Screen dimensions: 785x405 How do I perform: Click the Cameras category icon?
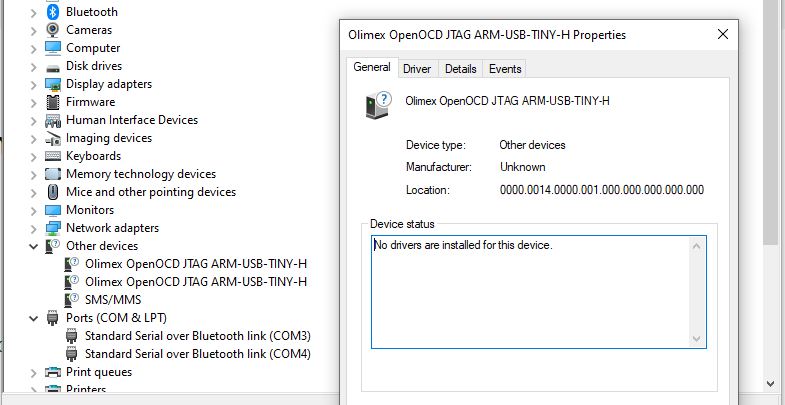pos(53,30)
